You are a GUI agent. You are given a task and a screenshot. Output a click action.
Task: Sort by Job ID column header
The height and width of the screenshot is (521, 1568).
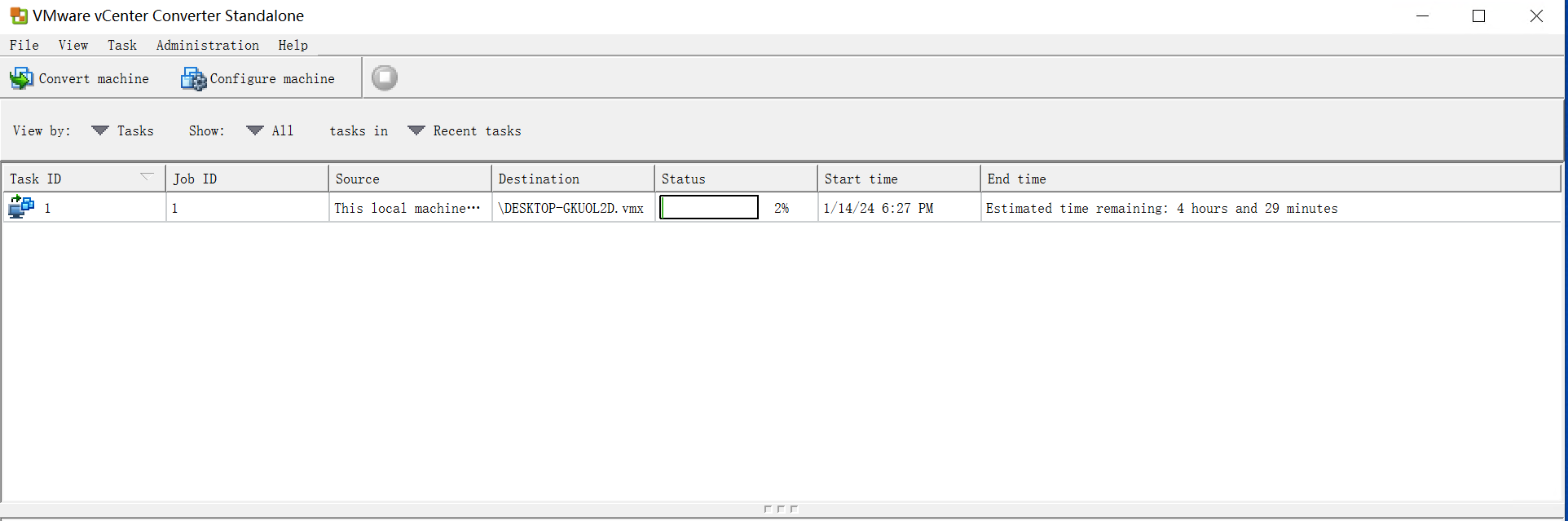pos(247,179)
